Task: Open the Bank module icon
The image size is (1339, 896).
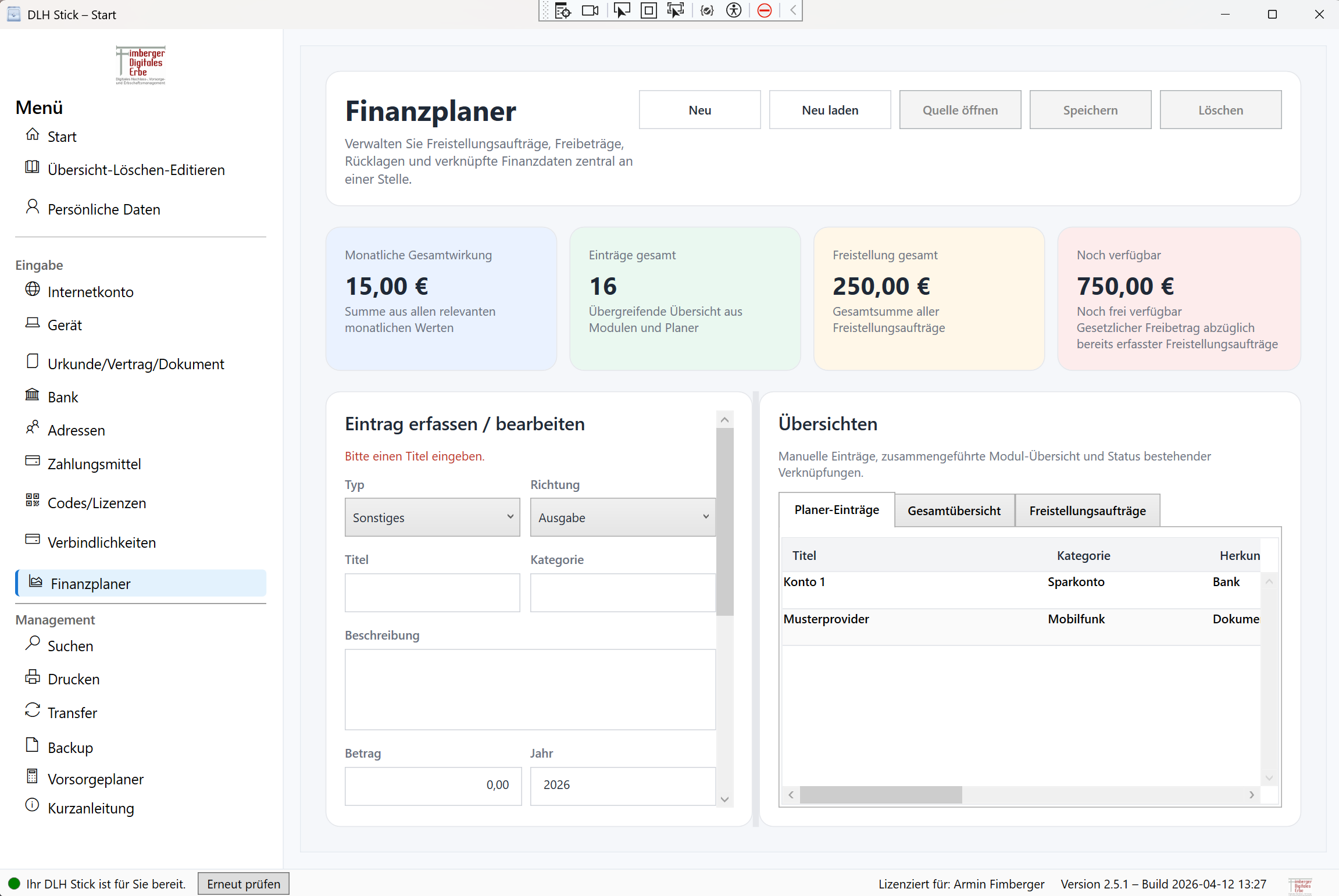Action: pyautogui.click(x=33, y=395)
